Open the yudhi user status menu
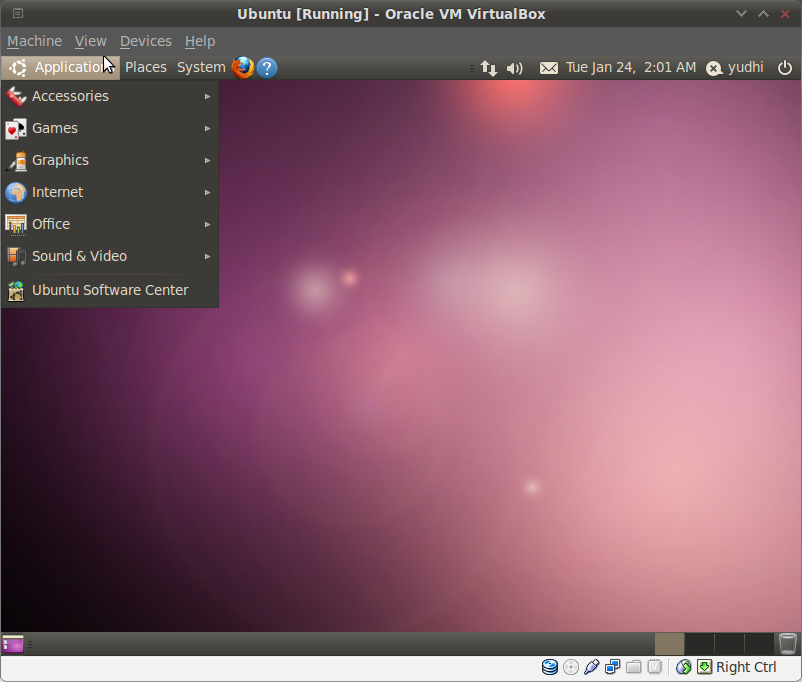 tap(735, 68)
